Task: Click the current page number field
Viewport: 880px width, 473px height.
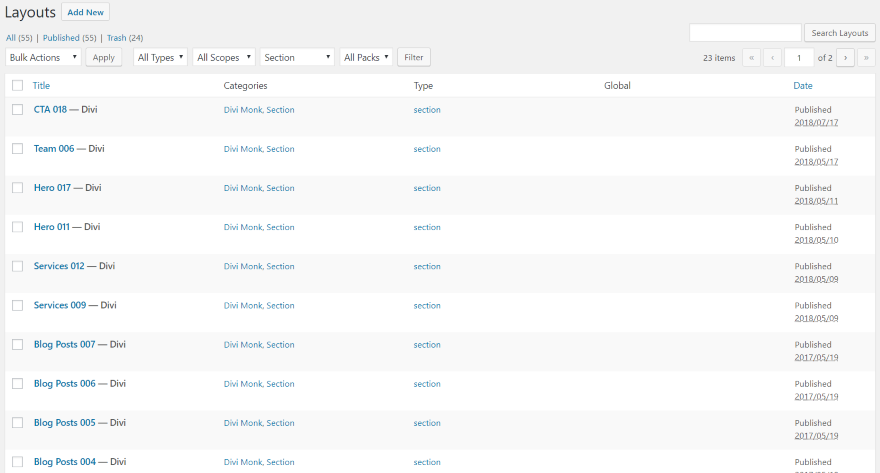Action: coord(799,58)
